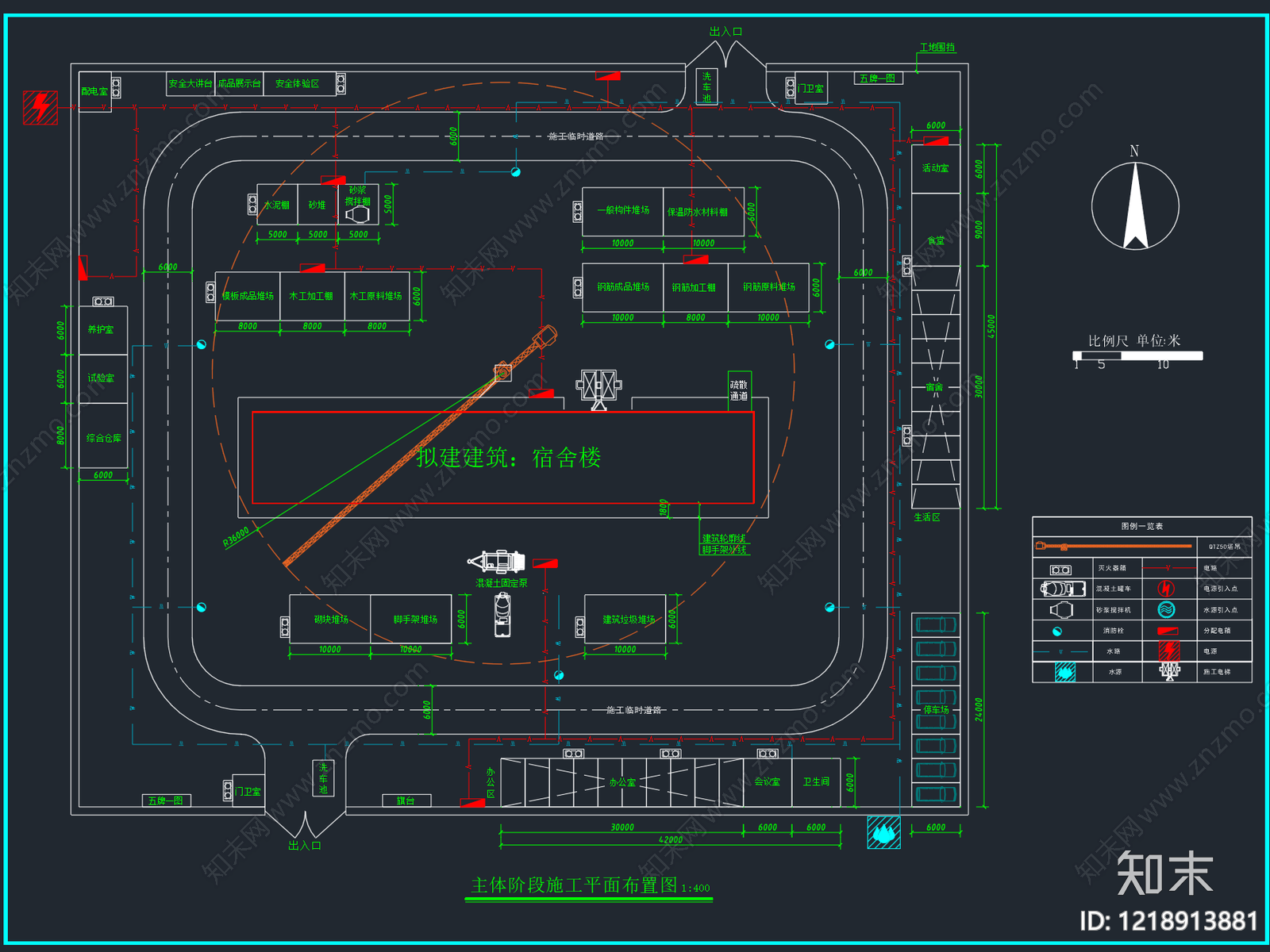
Task: Click the orange QTZ50 tower crane legend symbol
Action: point(1114,546)
